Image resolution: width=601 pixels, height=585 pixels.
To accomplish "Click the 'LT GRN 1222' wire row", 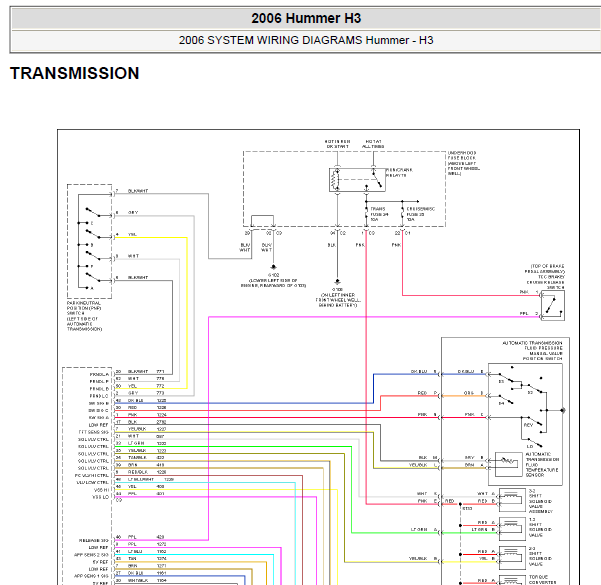I will pyautogui.click(x=141, y=443).
